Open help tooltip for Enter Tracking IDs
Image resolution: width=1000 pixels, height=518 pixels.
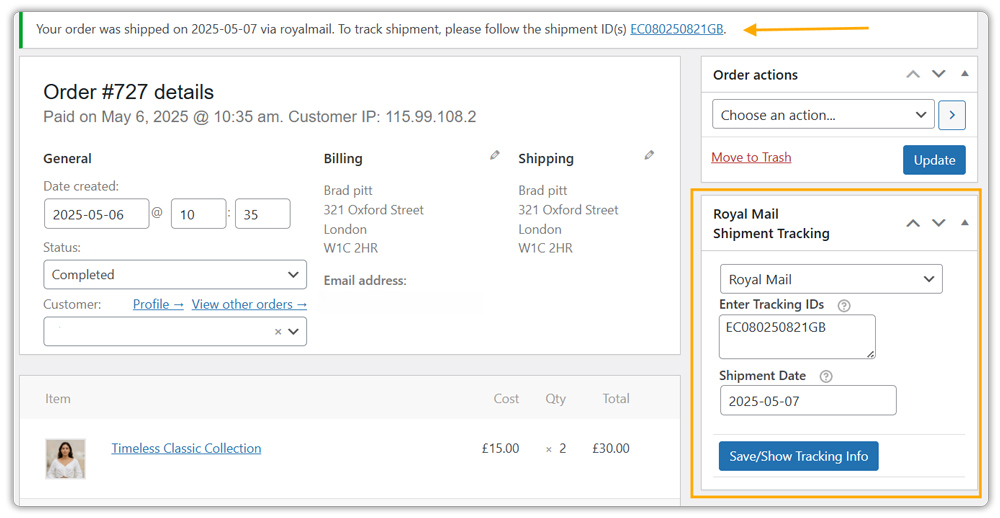[844, 306]
